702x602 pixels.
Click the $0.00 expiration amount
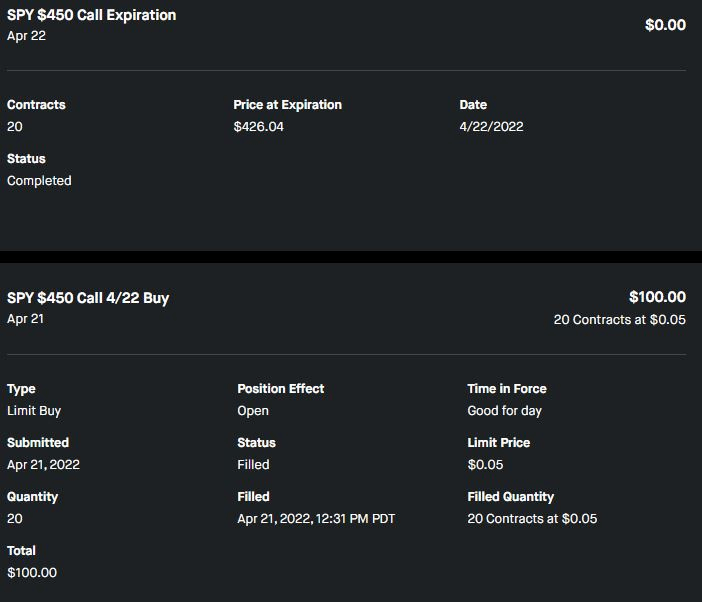pyautogui.click(x=665, y=25)
